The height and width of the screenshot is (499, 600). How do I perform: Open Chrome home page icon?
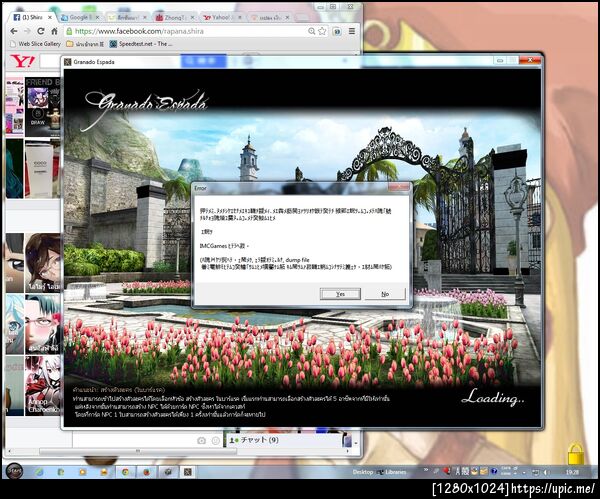[54, 31]
